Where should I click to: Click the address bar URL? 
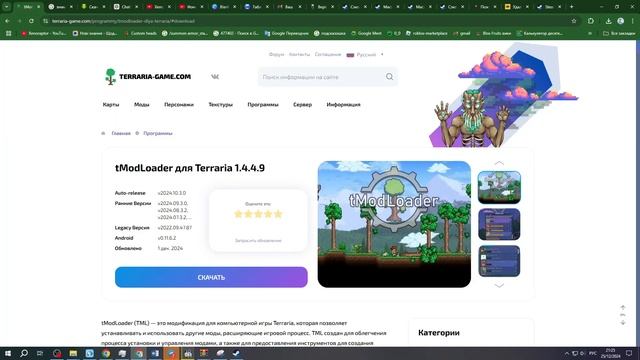123,21
